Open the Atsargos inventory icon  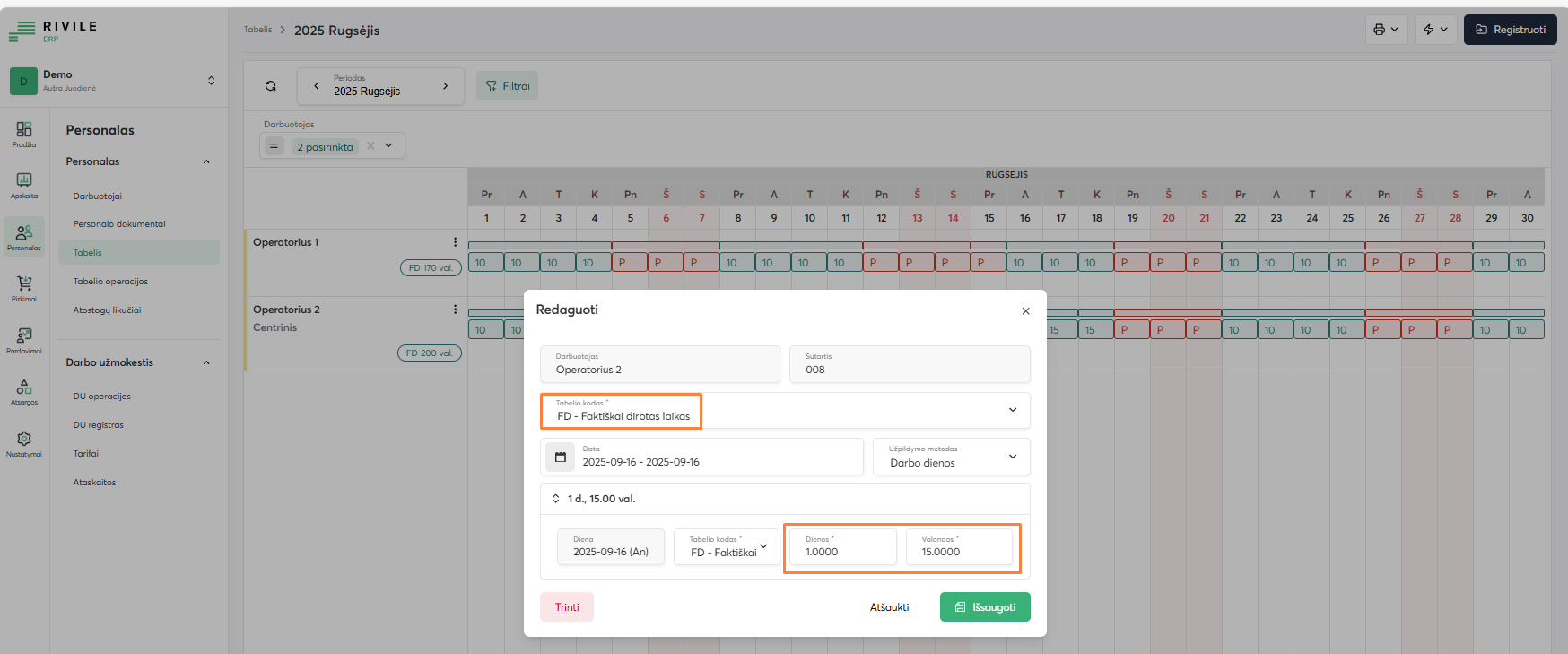24,388
